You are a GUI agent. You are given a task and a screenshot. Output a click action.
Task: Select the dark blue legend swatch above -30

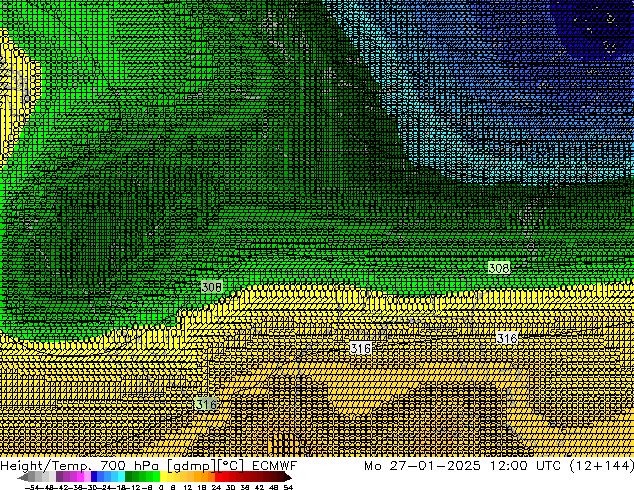coord(94,477)
